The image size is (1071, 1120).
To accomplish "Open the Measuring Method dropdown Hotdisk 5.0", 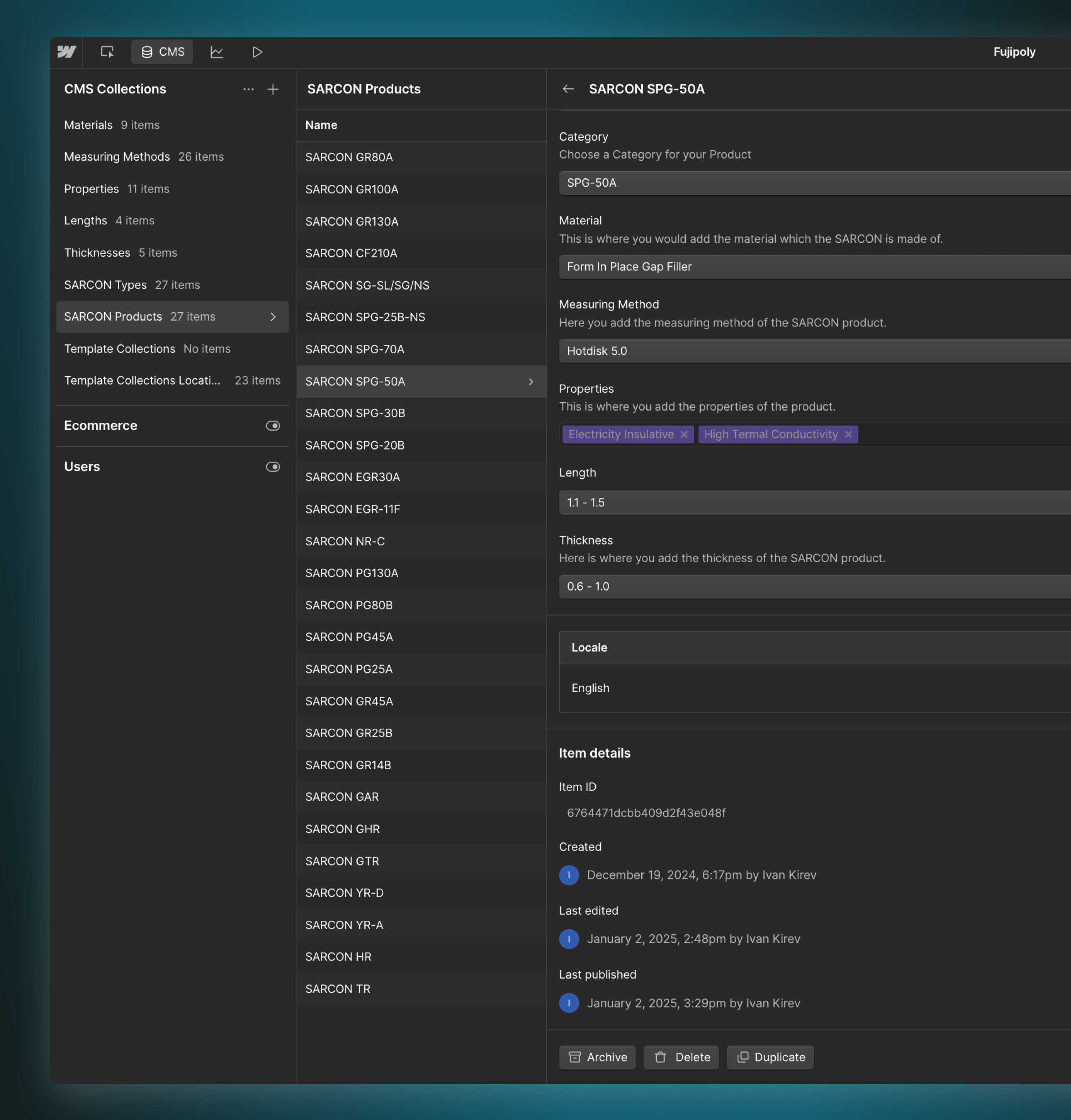I will [815, 351].
